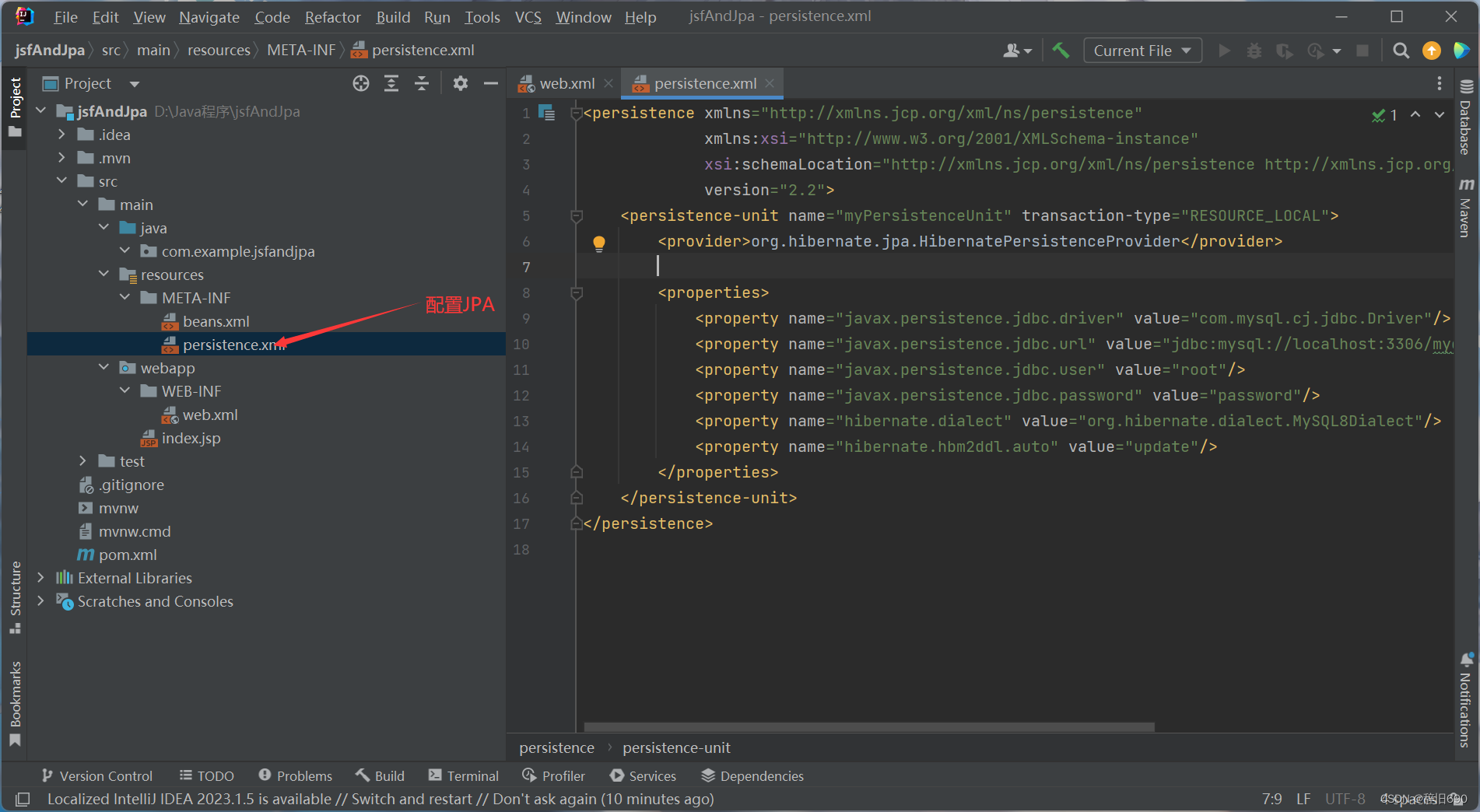Open Search Everywhere magnifier
The width and height of the screenshot is (1480, 812).
[x=1400, y=50]
